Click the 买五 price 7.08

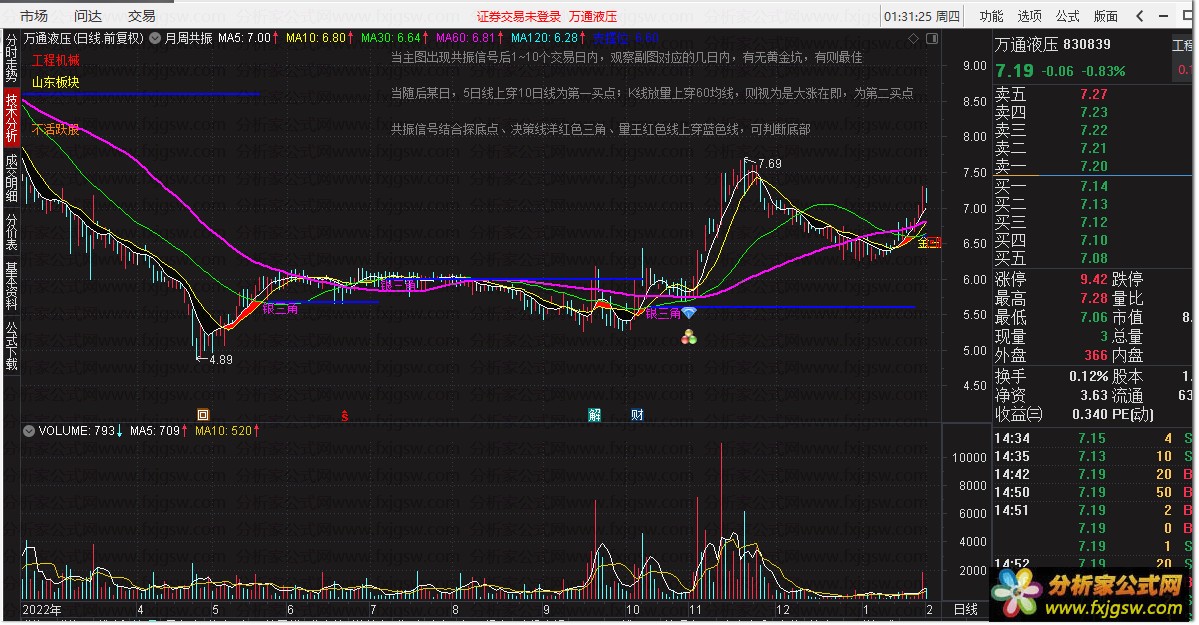click(1093, 259)
